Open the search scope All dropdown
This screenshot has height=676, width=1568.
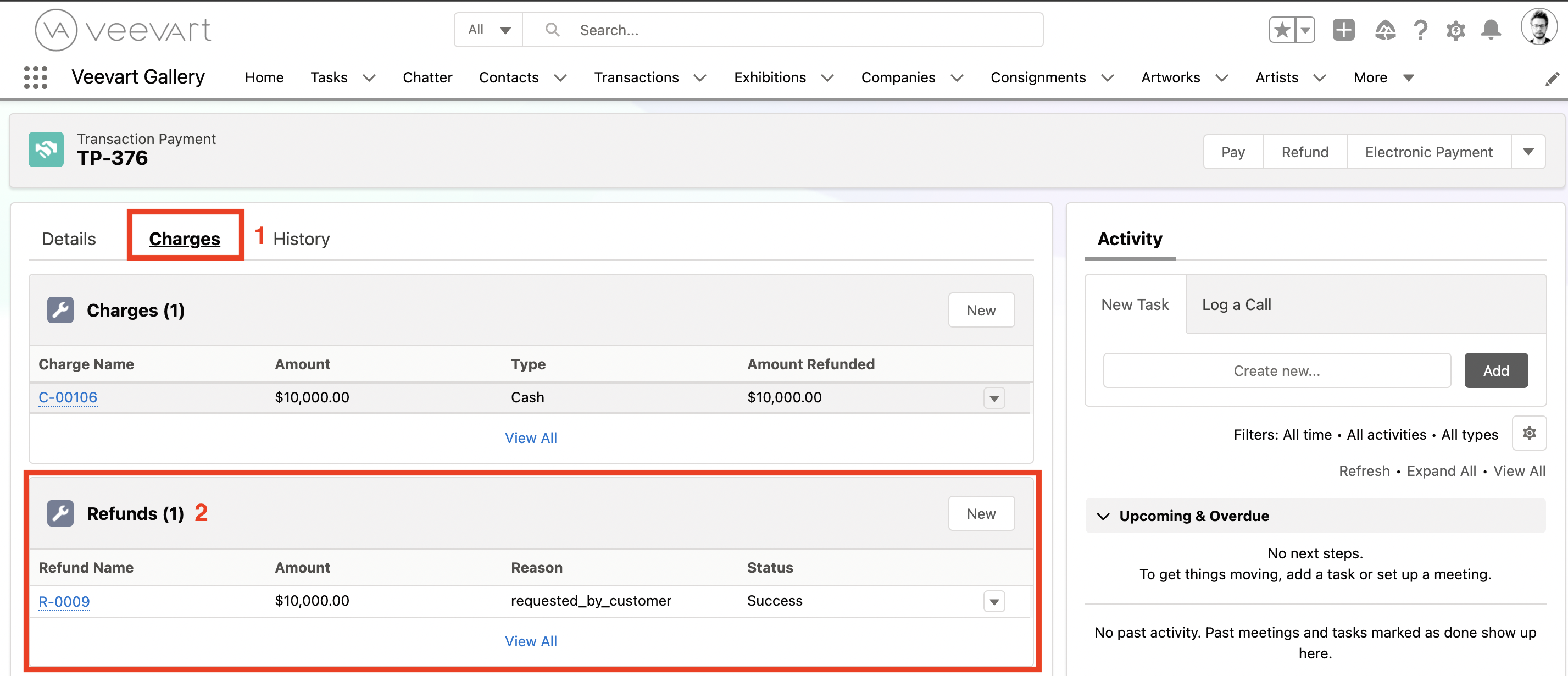point(489,30)
